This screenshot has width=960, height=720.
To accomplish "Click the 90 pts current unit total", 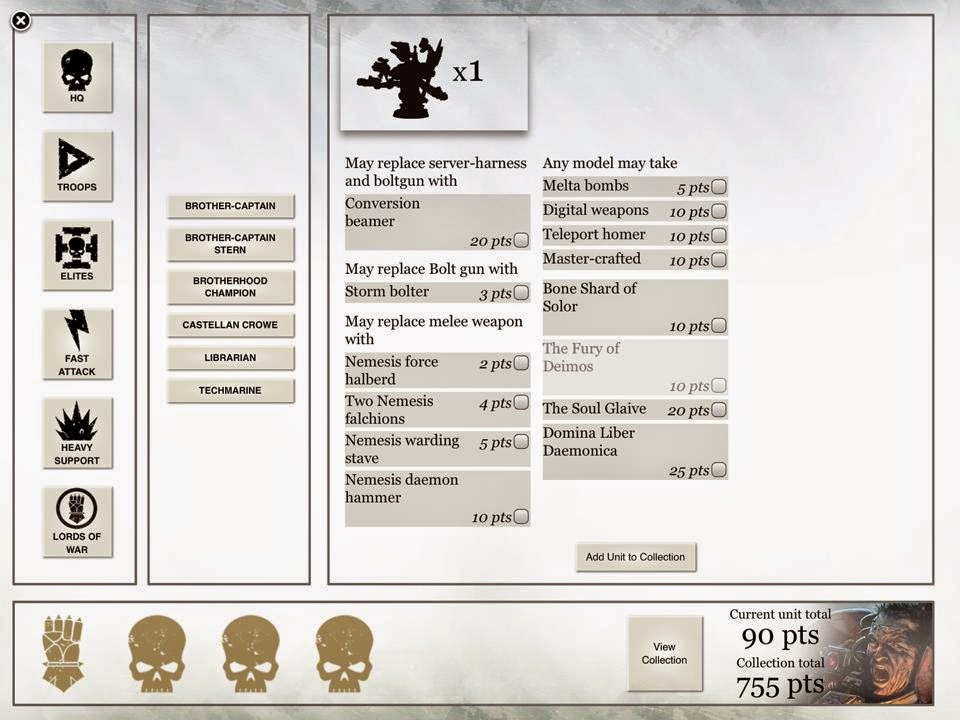I will coord(780,637).
